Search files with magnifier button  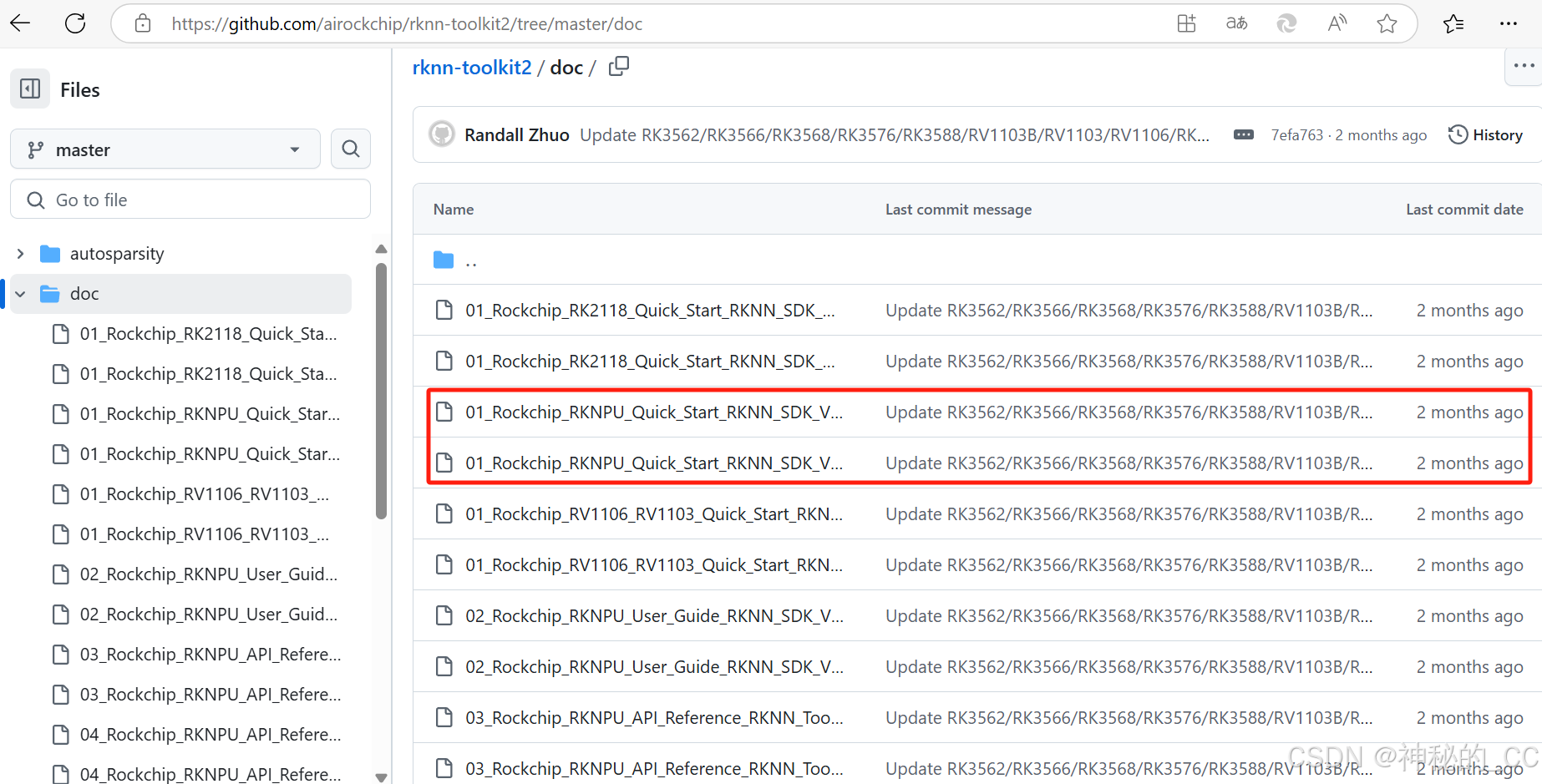[351, 149]
